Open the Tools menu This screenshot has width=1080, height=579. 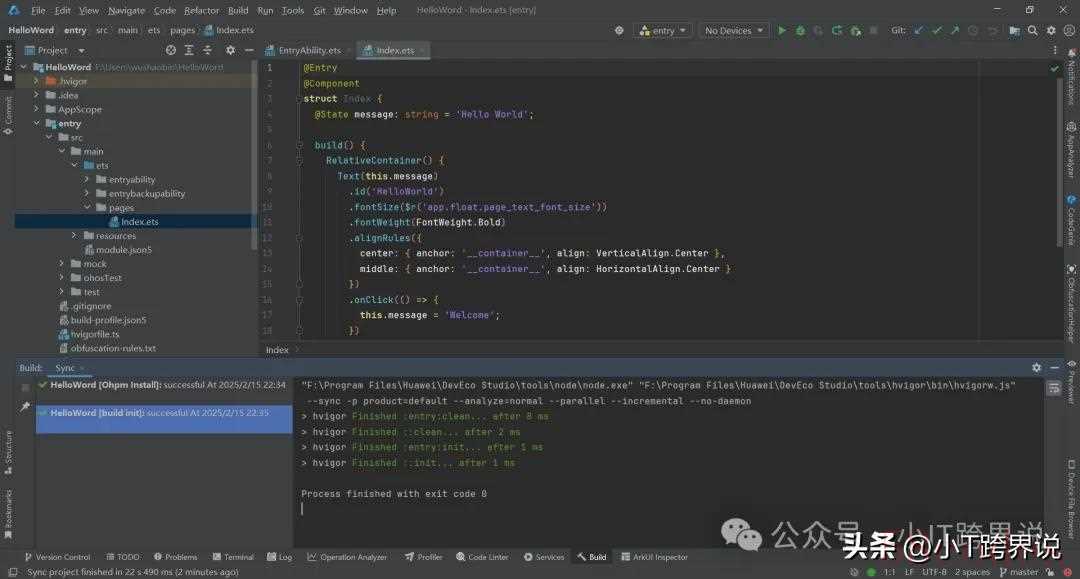coord(293,10)
